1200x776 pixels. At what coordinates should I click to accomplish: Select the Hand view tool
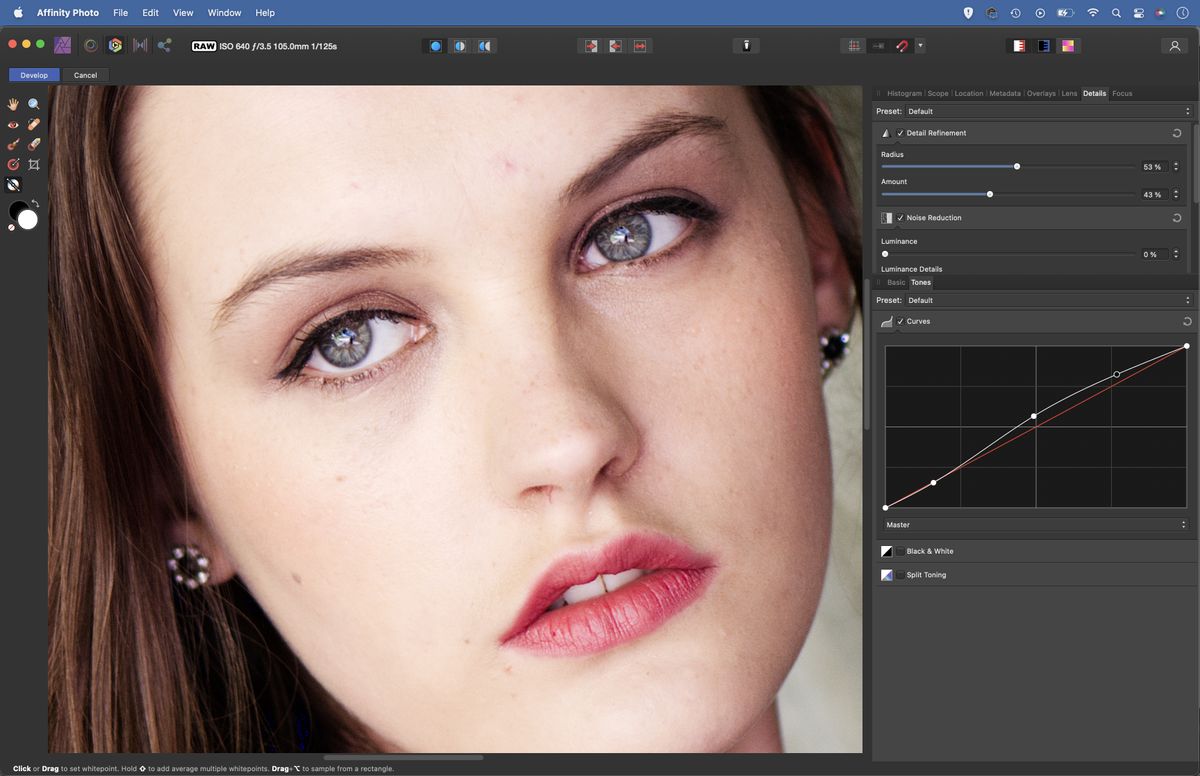pos(13,104)
